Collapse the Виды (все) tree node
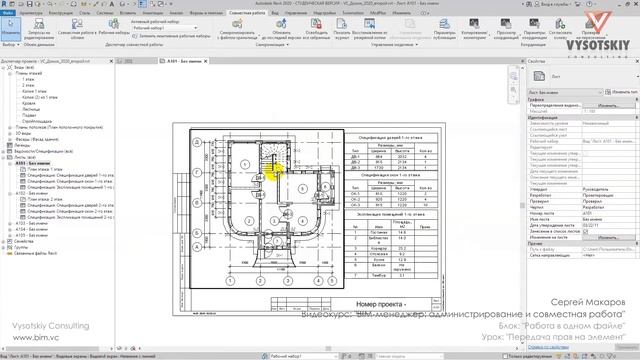640x360 pixels. [4, 67]
